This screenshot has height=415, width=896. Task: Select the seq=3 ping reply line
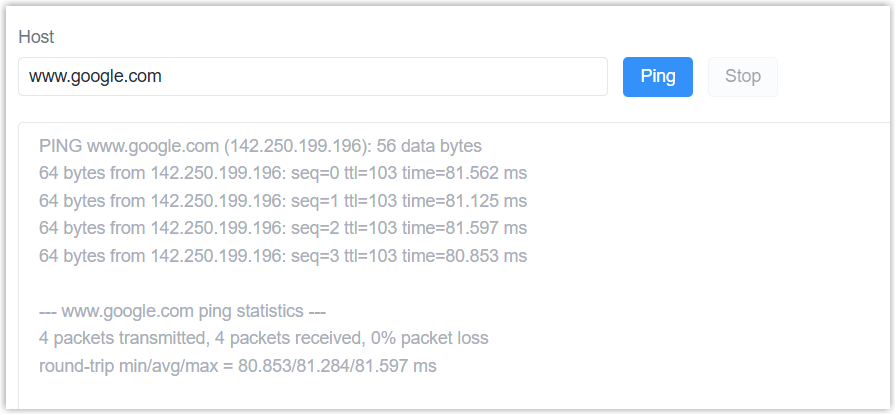click(282, 256)
